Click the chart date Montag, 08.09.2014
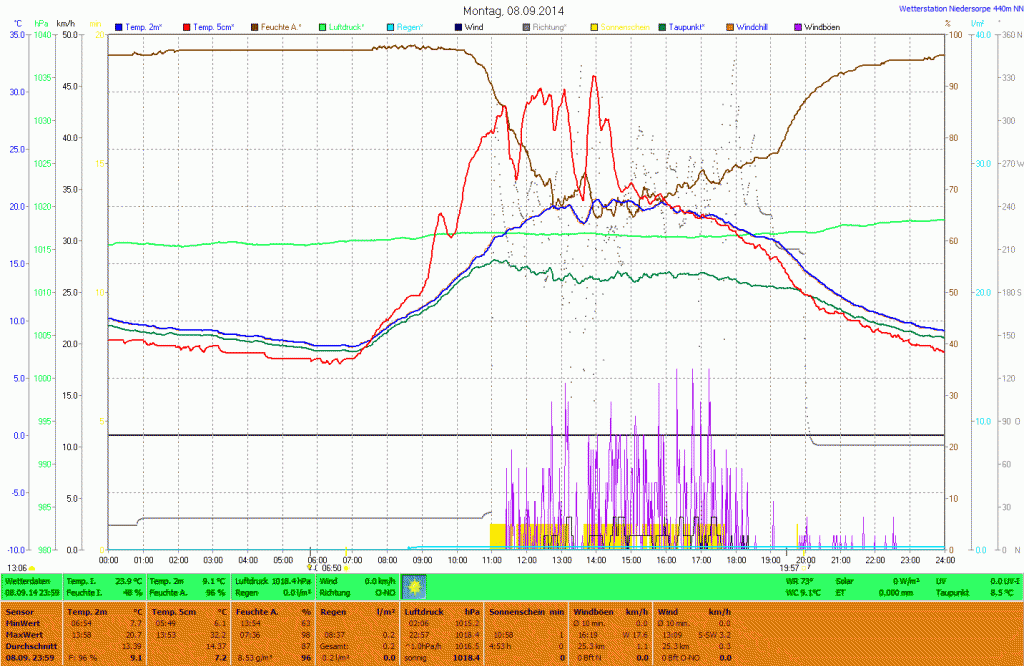The width and height of the screenshot is (1024, 666). point(513,10)
